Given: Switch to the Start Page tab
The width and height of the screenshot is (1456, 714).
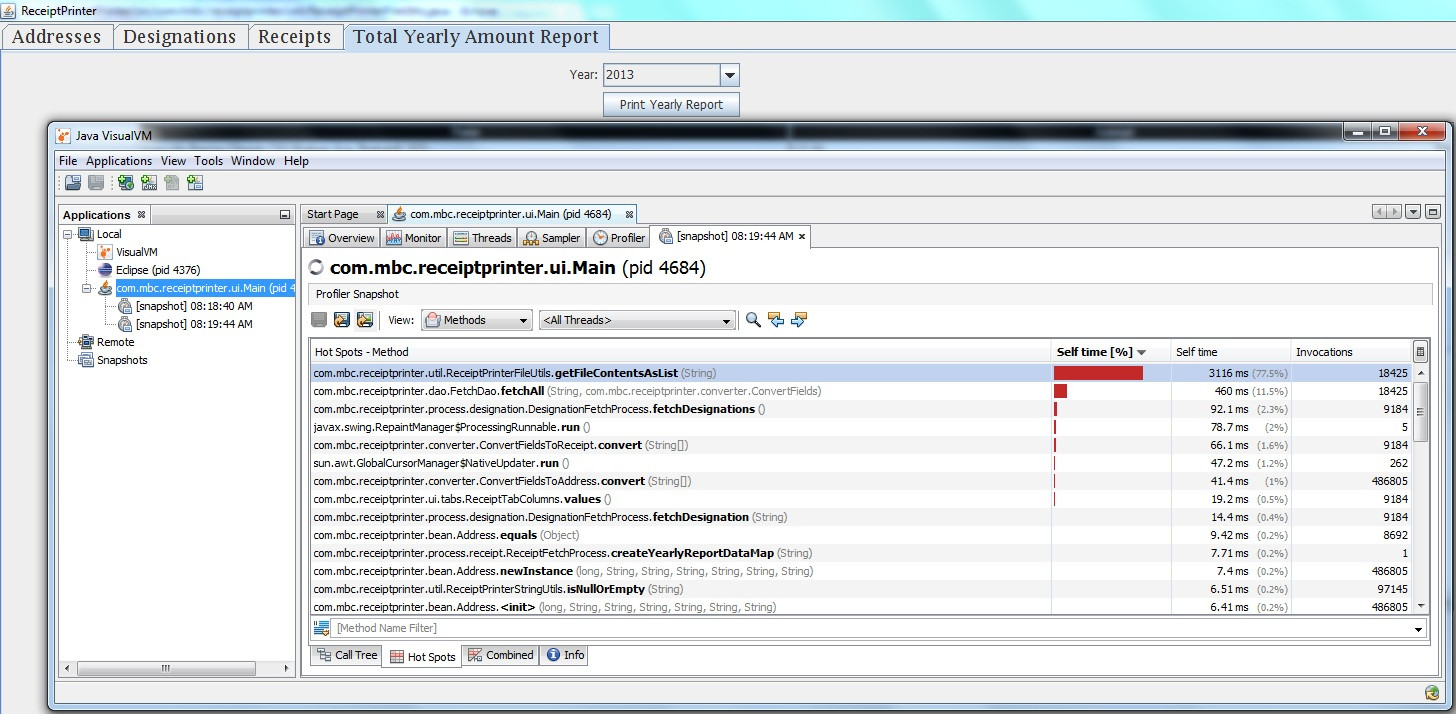Looking at the screenshot, I should tap(333, 214).
